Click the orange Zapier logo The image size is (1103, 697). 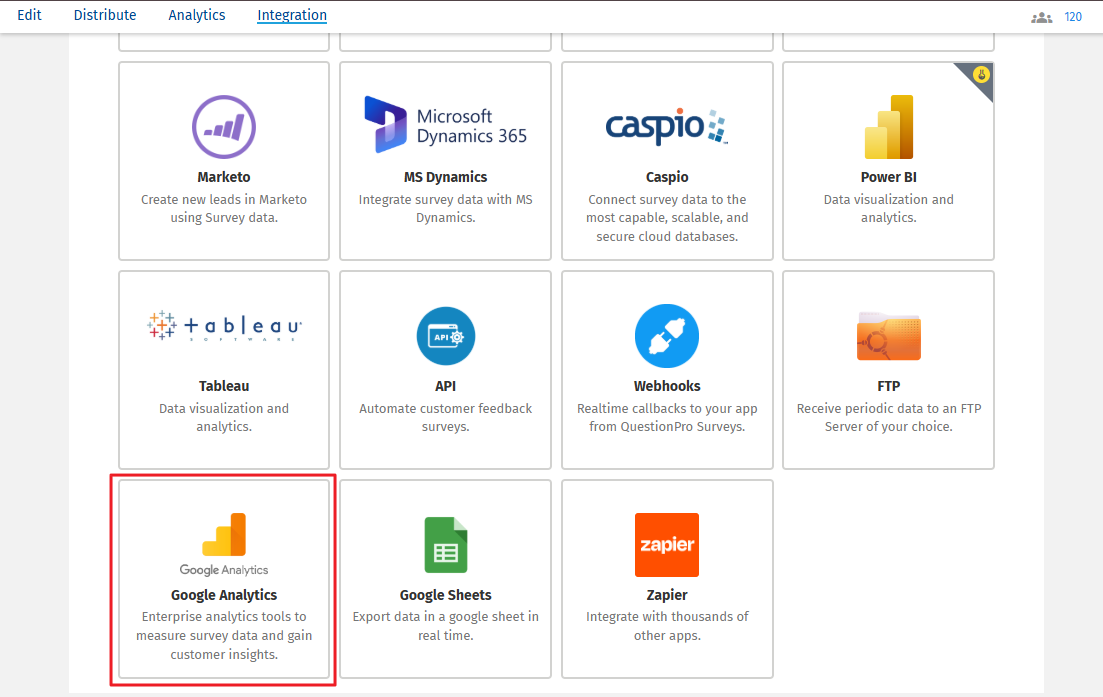pyautogui.click(x=667, y=545)
